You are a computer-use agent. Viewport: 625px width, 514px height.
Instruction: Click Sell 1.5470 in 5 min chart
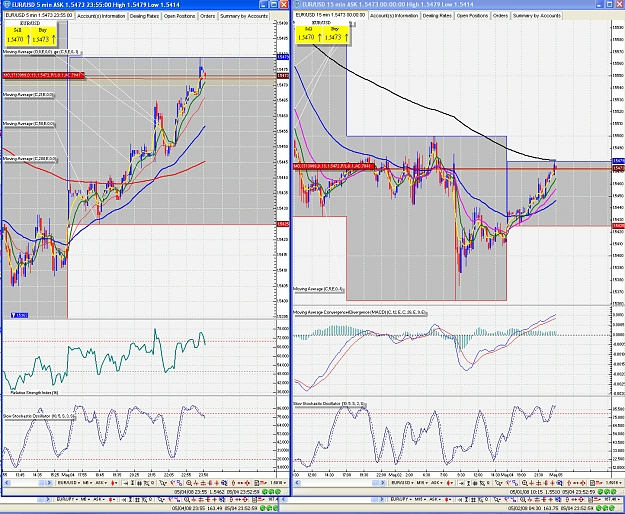18,36
